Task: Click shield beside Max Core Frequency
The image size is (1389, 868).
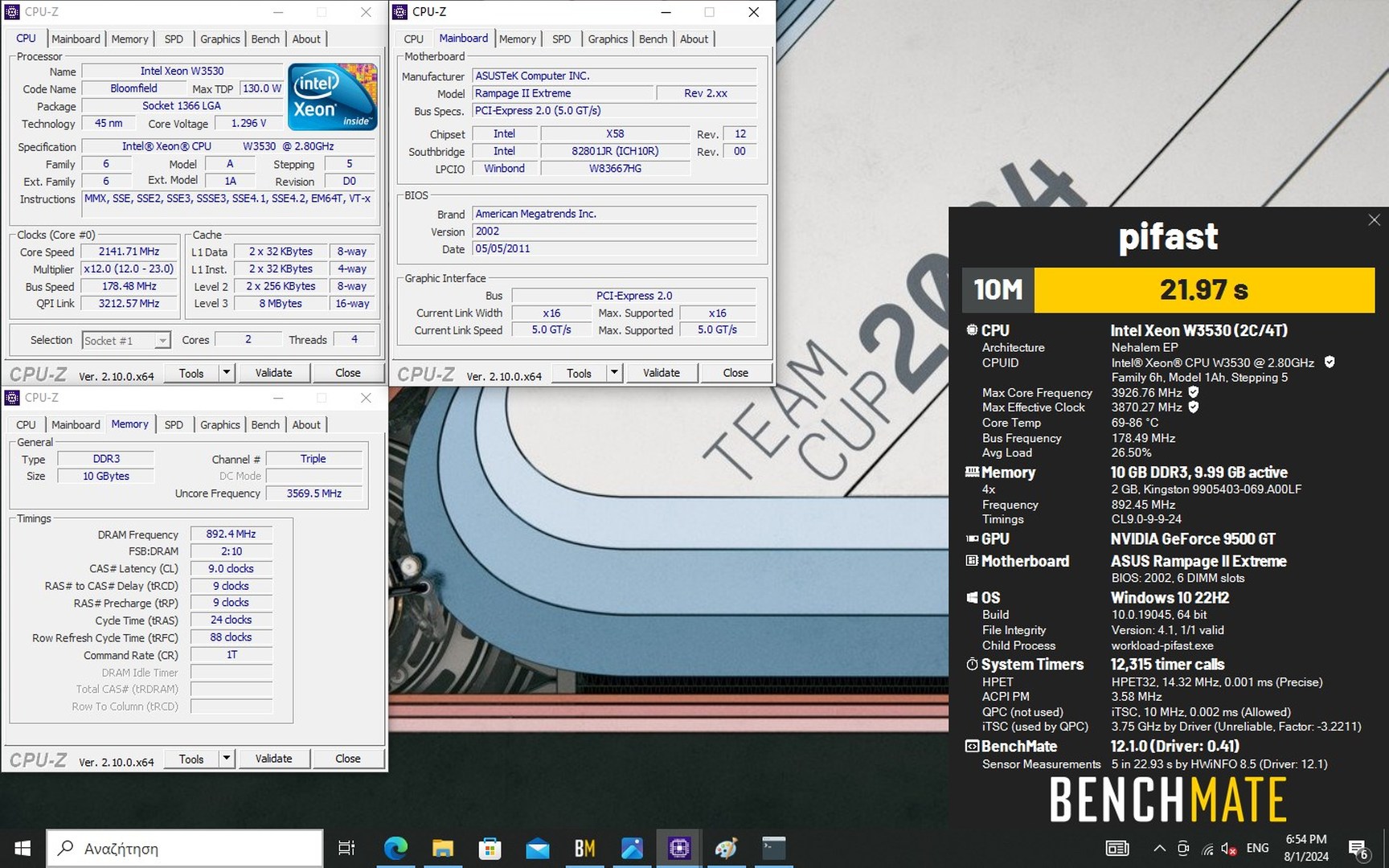Action: click(1194, 392)
